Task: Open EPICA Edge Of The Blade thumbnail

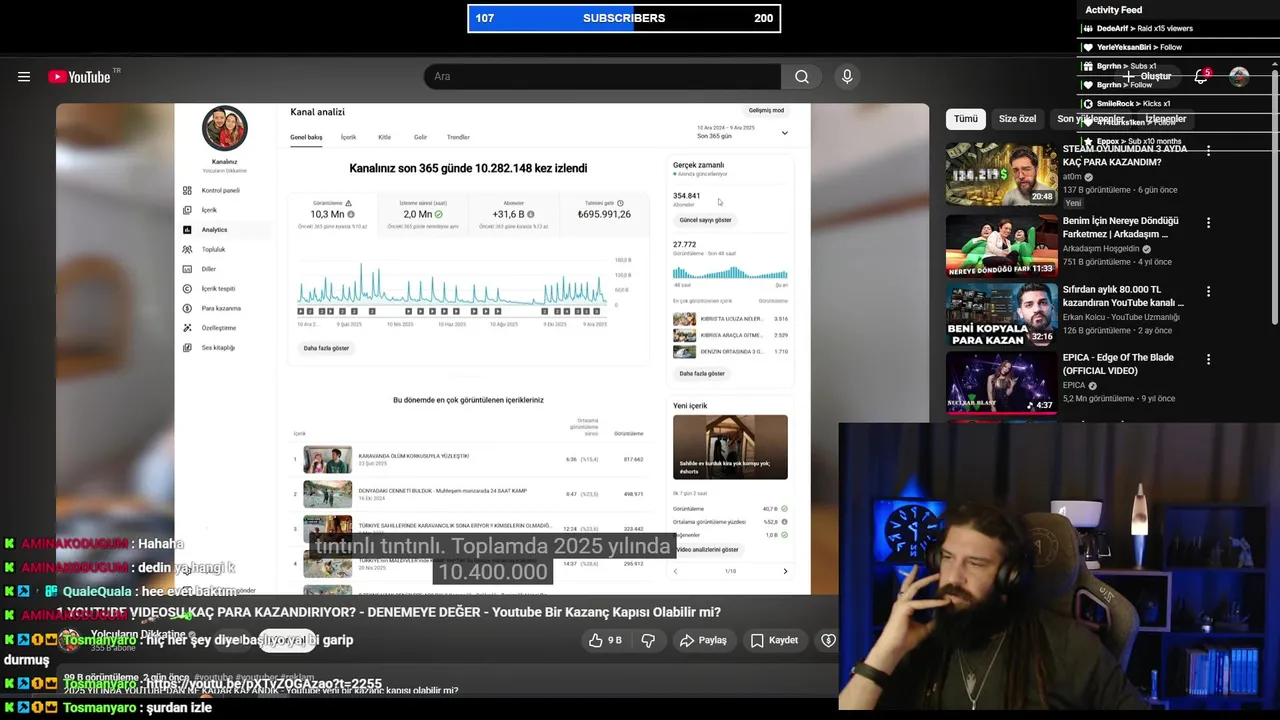Action: pyautogui.click(x=1002, y=382)
